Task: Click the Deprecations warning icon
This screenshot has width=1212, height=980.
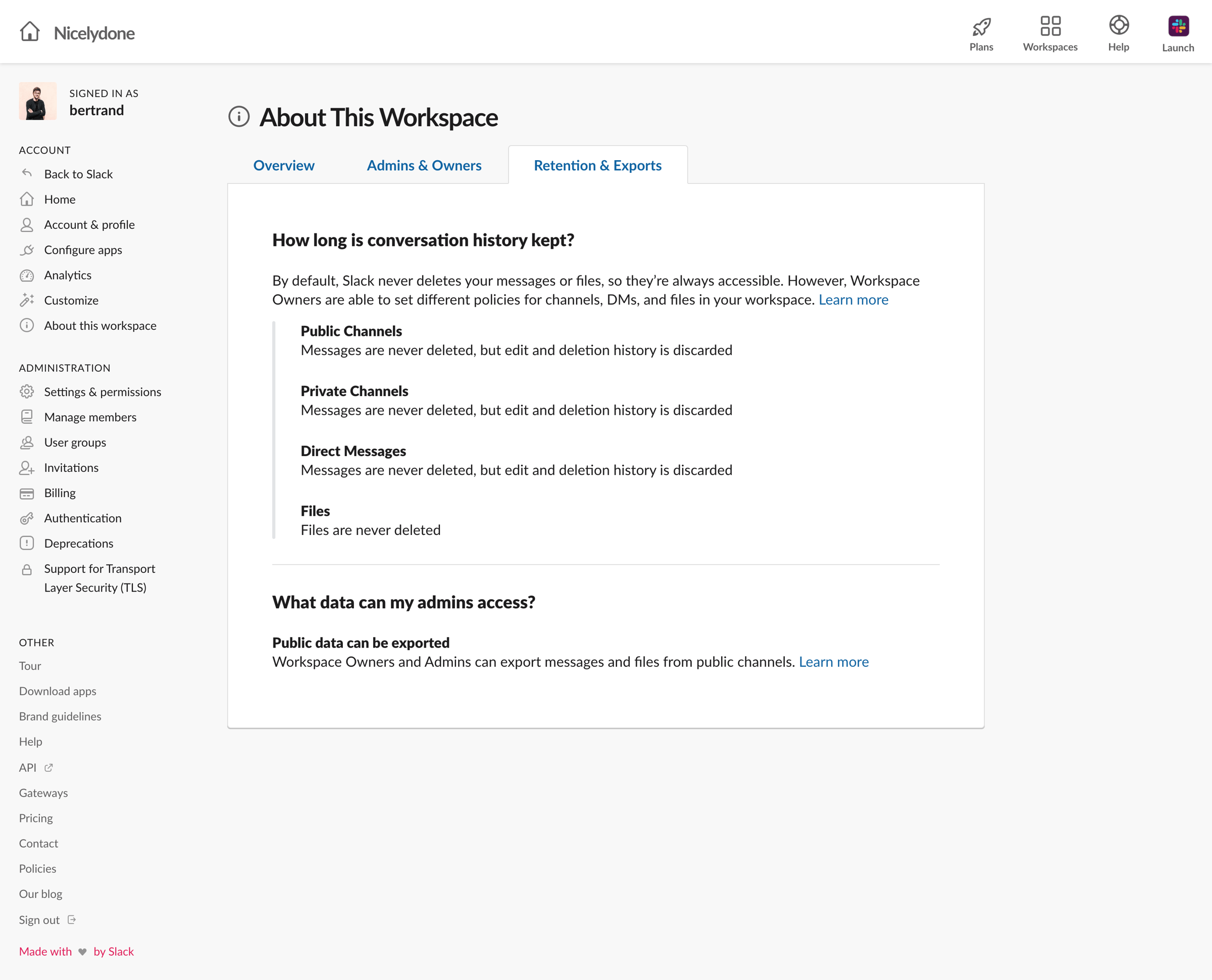Action: [27, 543]
